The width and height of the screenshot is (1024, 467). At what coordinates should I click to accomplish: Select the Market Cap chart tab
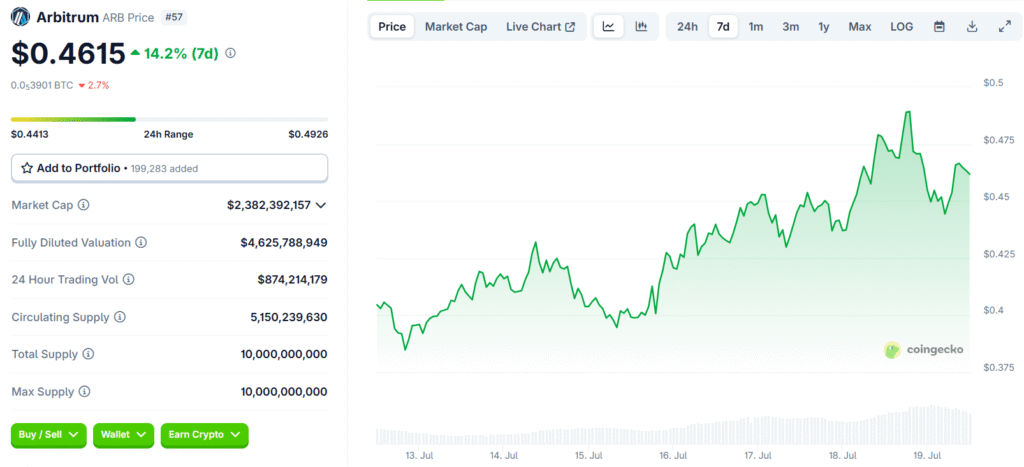click(x=456, y=27)
